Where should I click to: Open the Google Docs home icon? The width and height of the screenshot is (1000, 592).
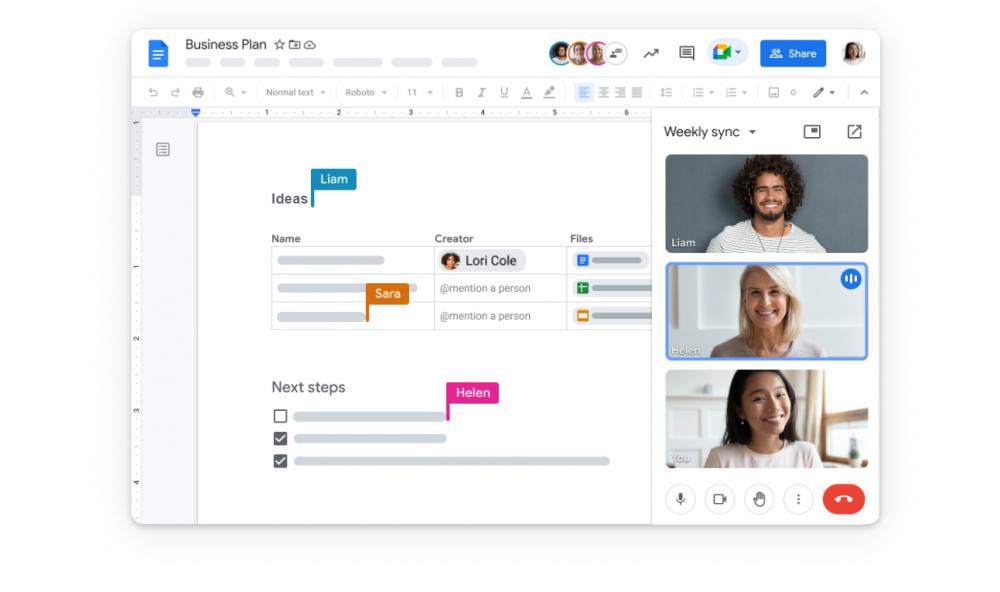pos(158,53)
